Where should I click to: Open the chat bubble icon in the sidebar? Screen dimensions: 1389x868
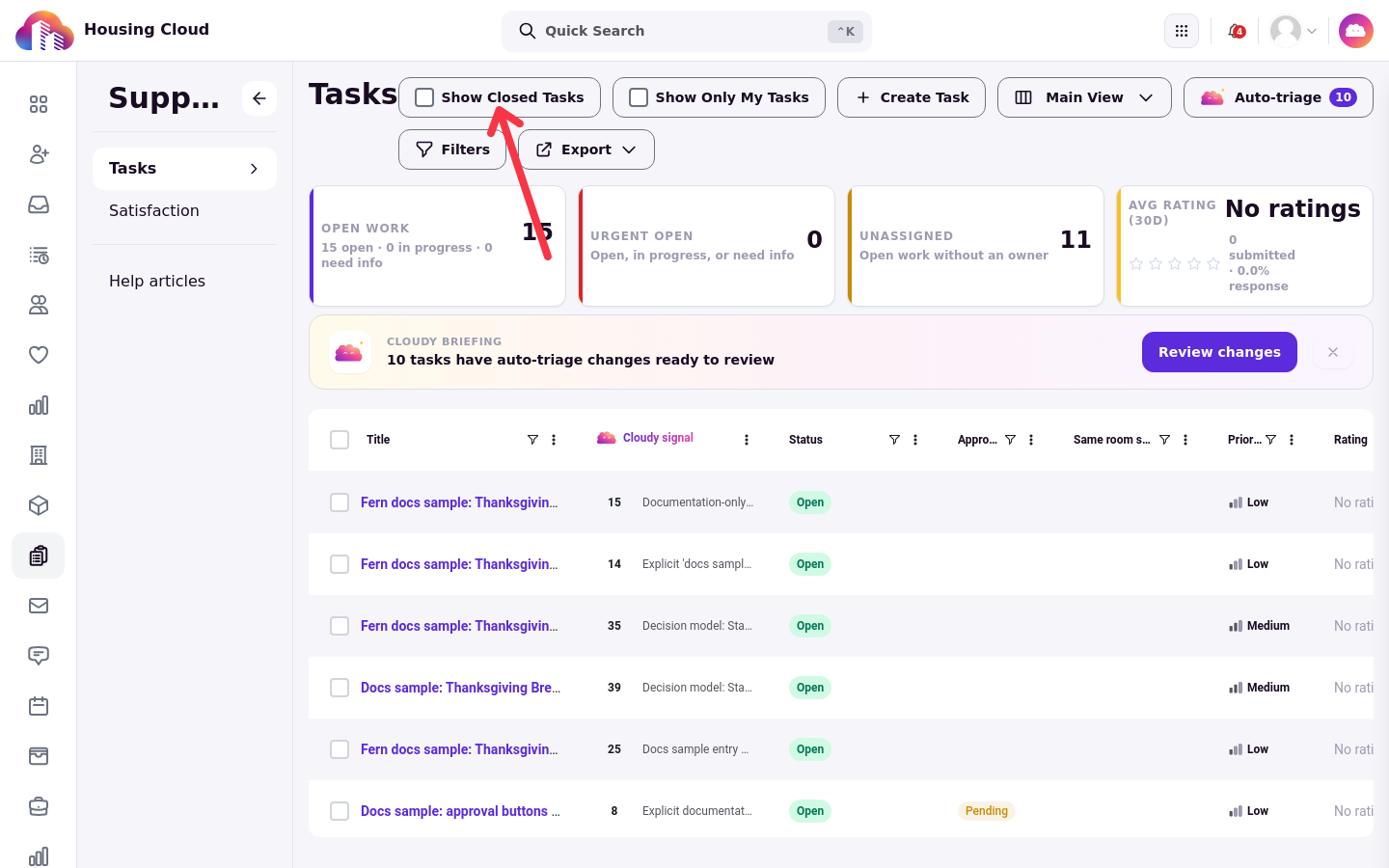point(39,656)
